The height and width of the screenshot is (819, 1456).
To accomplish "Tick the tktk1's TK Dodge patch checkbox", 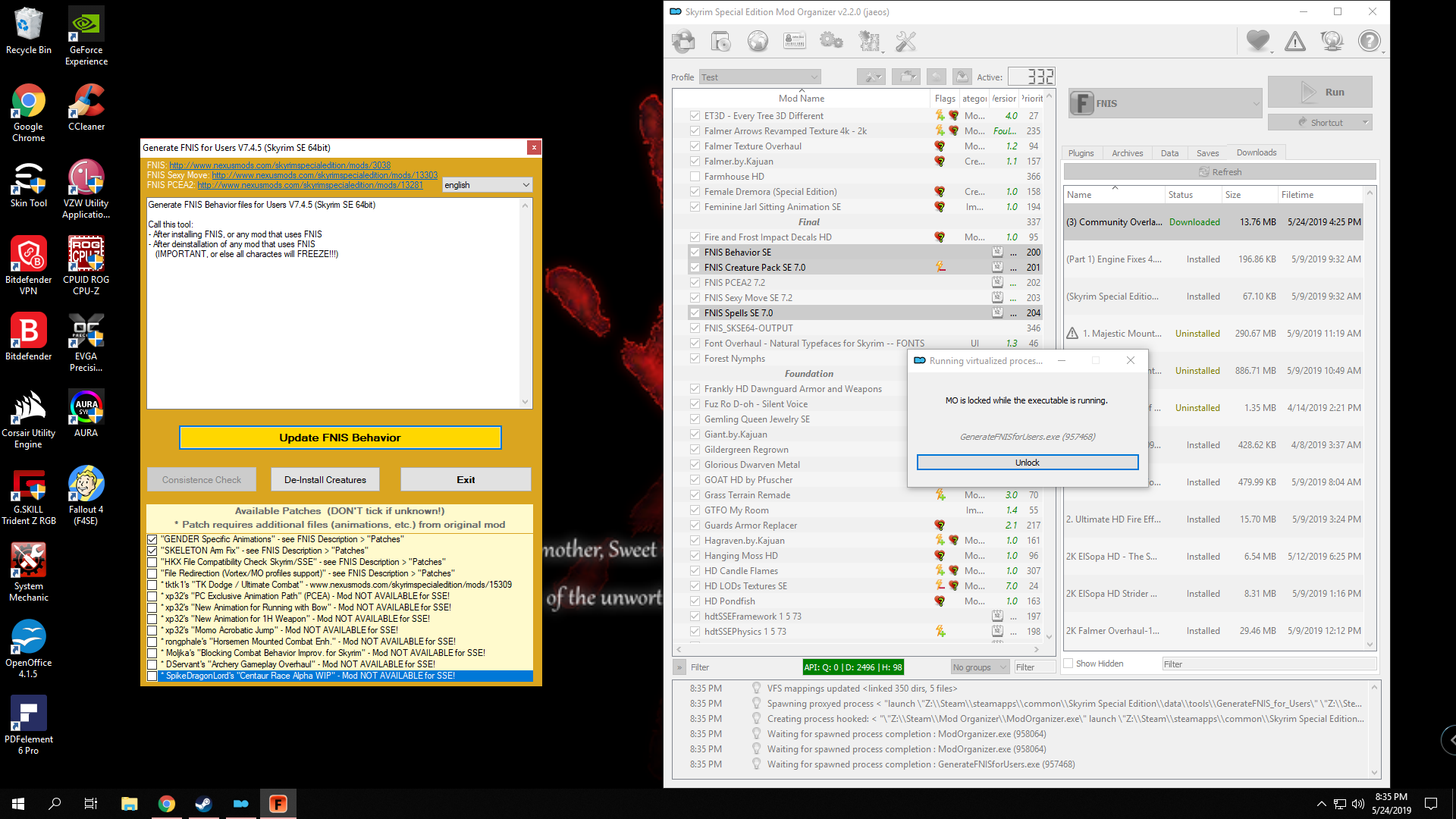I will coord(152,585).
